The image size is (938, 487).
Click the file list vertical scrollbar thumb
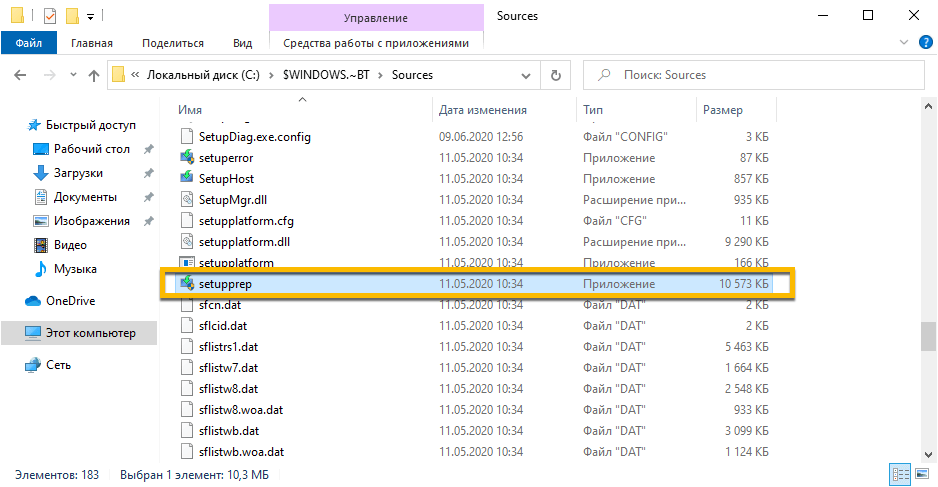tap(928, 337)
